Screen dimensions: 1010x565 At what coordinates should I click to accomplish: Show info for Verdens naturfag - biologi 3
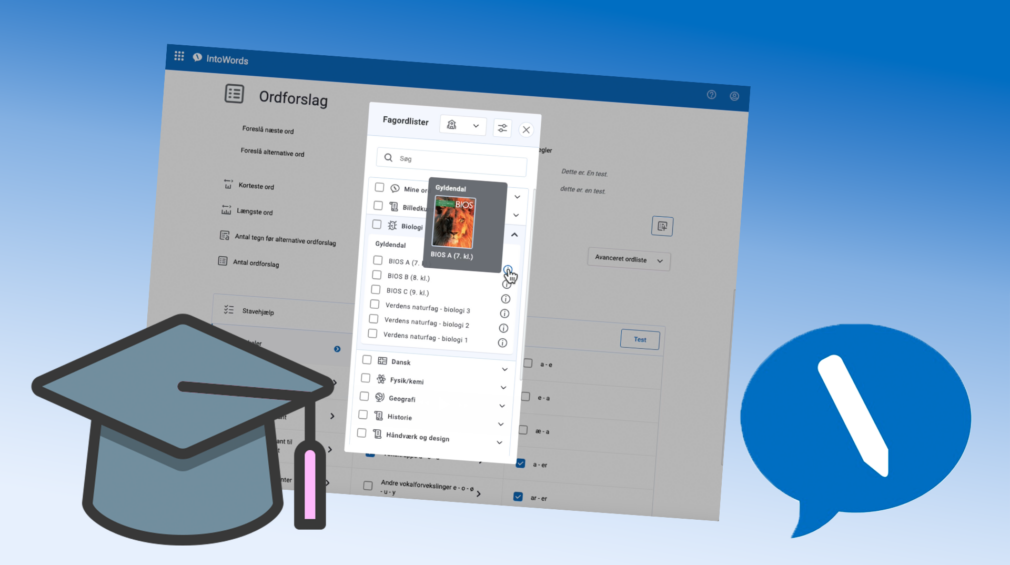click(x=504, y=314)
